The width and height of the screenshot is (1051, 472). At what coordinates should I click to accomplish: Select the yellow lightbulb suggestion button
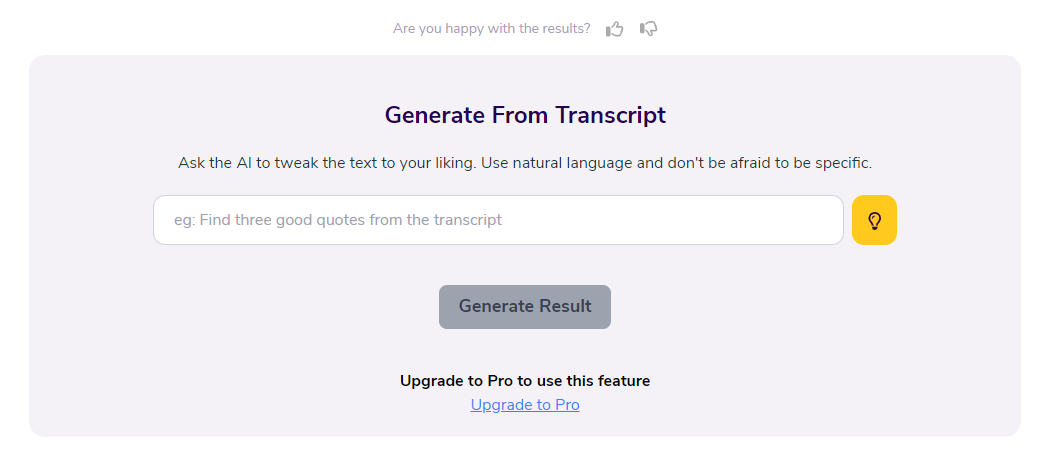pyautogui.click(x=874, y=220)
